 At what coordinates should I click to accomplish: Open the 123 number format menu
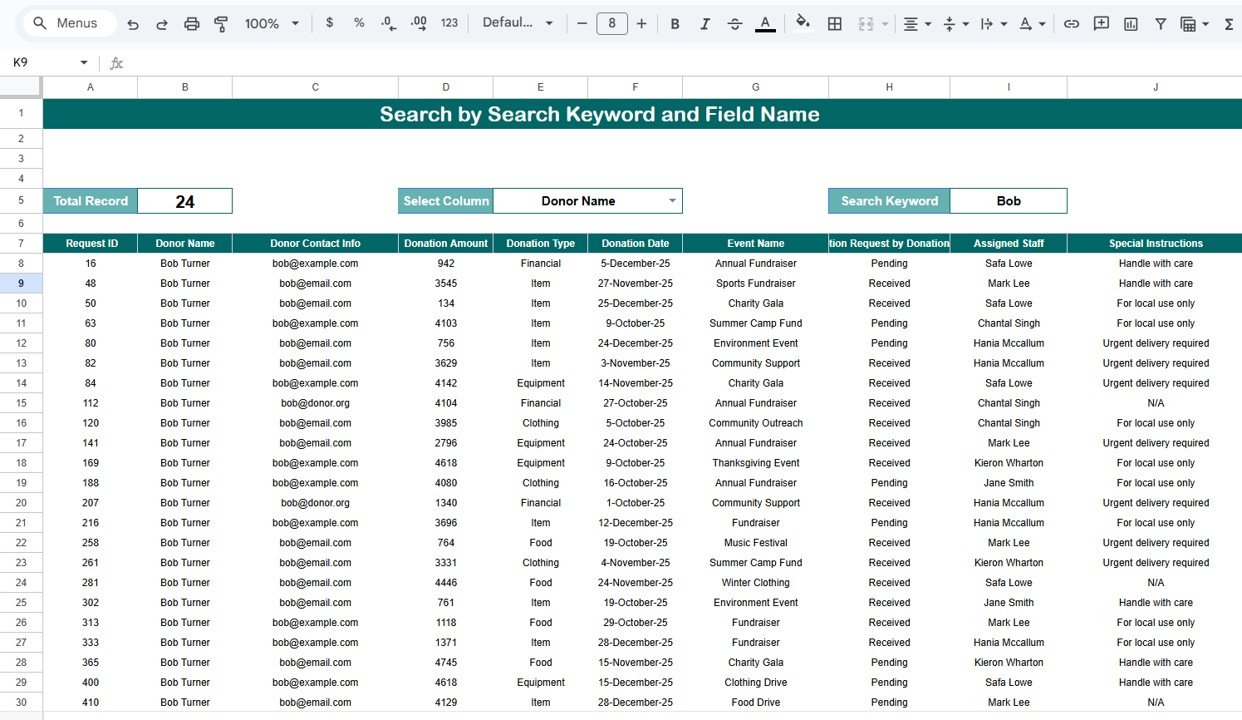pyautogui.click(x=449, y=23)
